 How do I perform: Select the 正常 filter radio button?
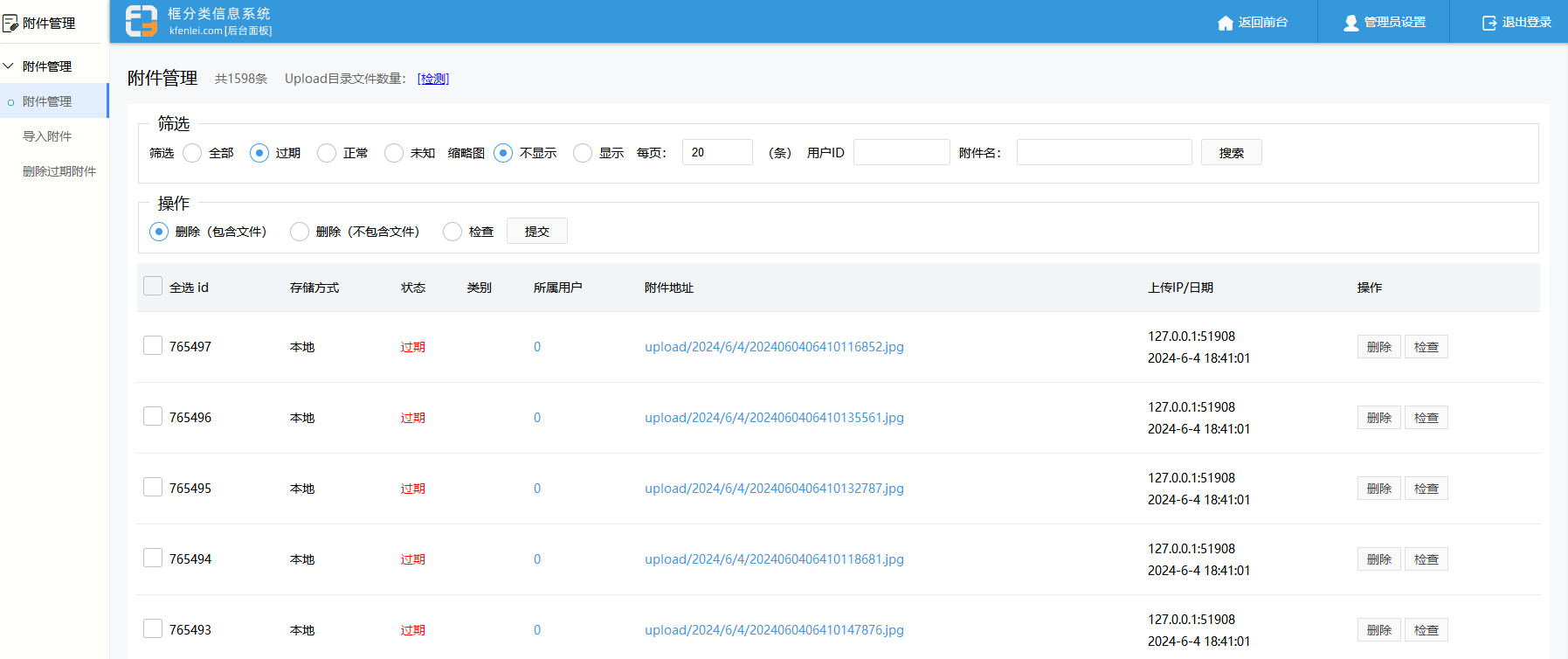coord(327,153)
